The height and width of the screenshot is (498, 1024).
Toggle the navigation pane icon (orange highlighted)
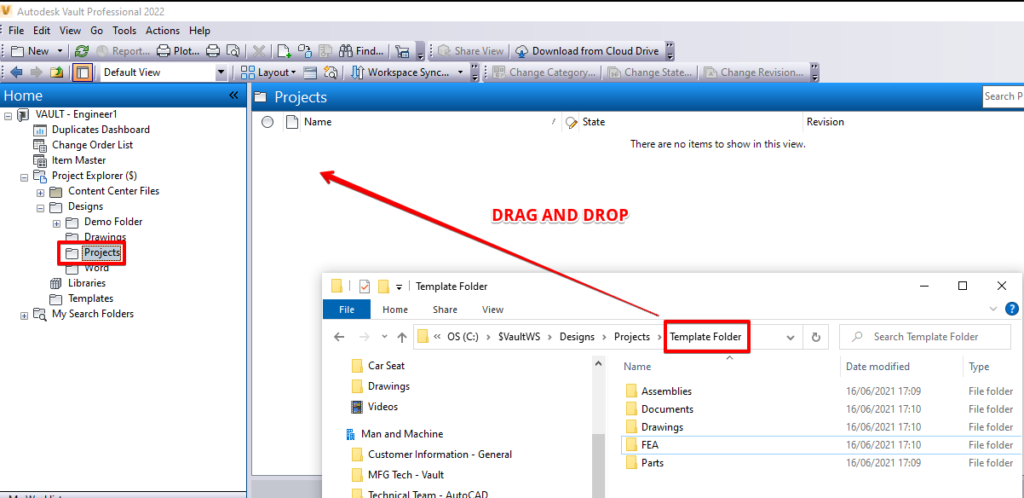pyautogui.click(x=82, y=72)
